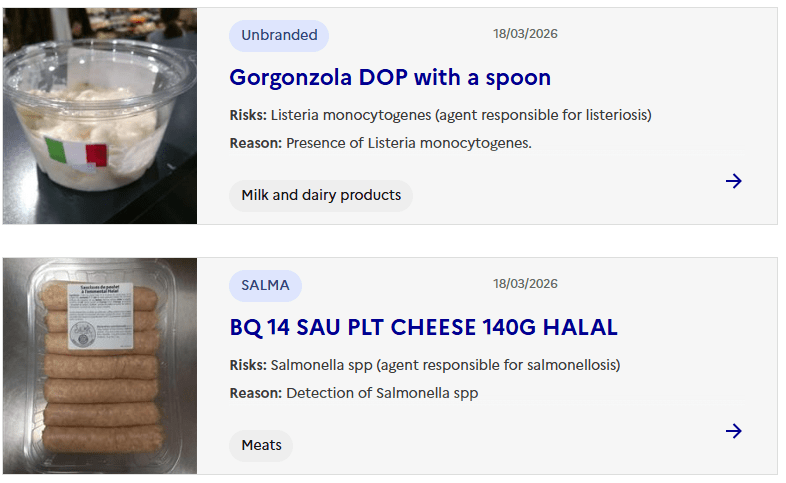Click the Presence of Listeria reason text

[408, 143]
